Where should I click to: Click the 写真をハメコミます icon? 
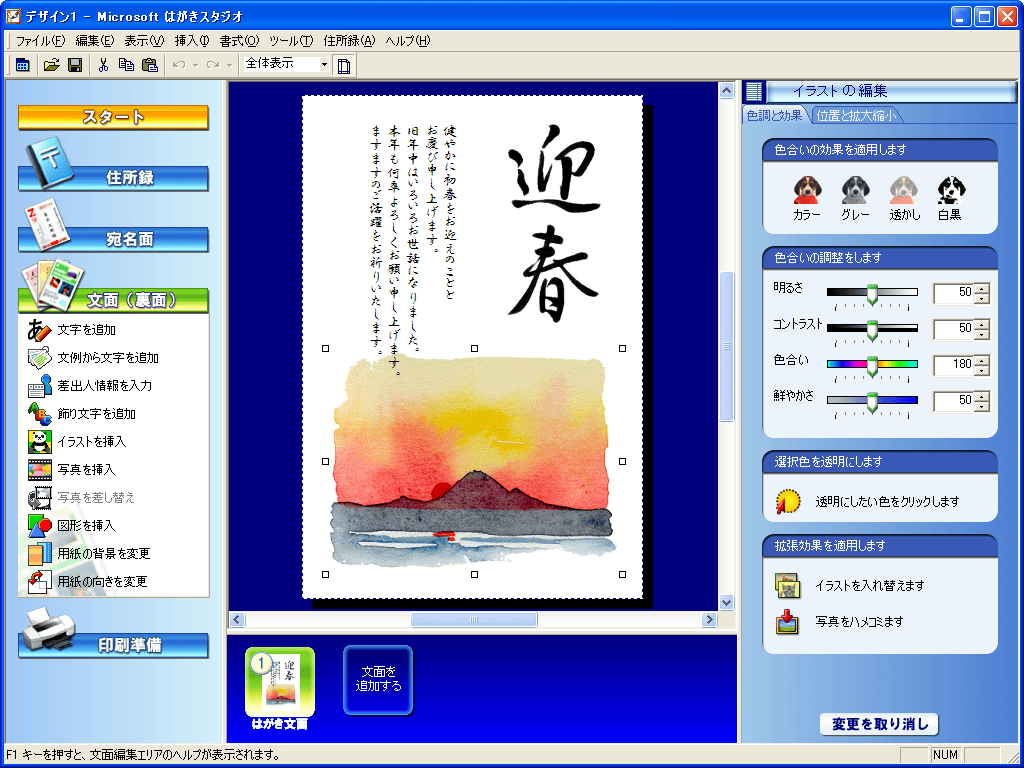click(788, 622)
